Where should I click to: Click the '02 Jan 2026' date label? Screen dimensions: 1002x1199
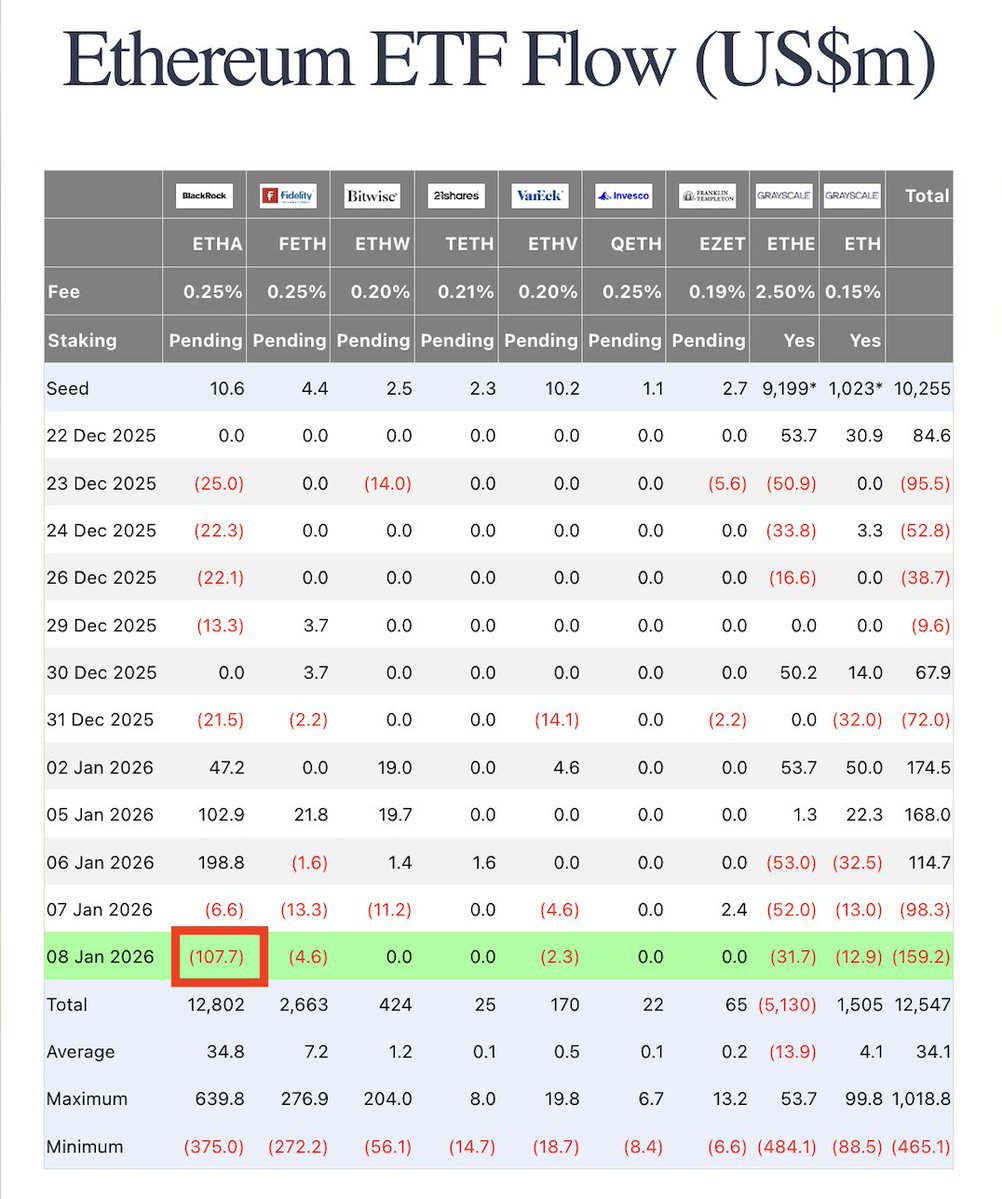coord(99,768)
